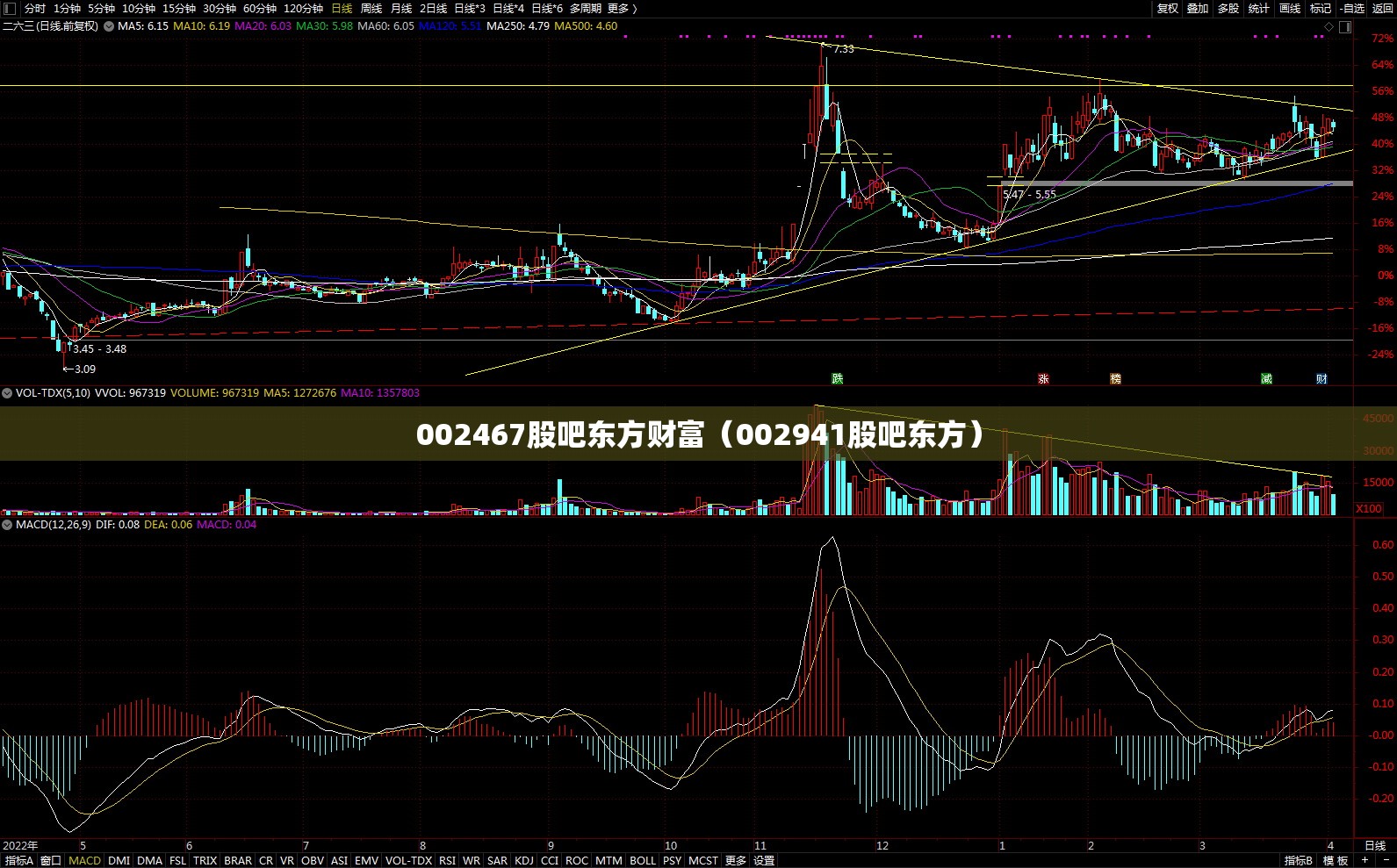Image resolution: width=1397 pixels, height=868 pixels.
Task: Click the X100 volume scale label
Action: point(1368,509)
